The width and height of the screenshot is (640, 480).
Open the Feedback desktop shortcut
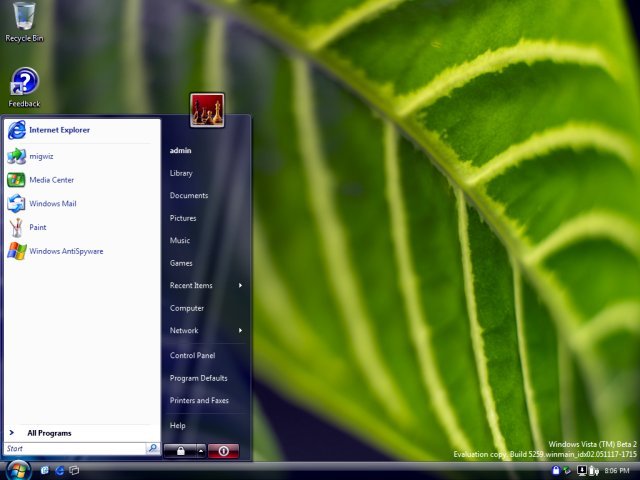24,83
